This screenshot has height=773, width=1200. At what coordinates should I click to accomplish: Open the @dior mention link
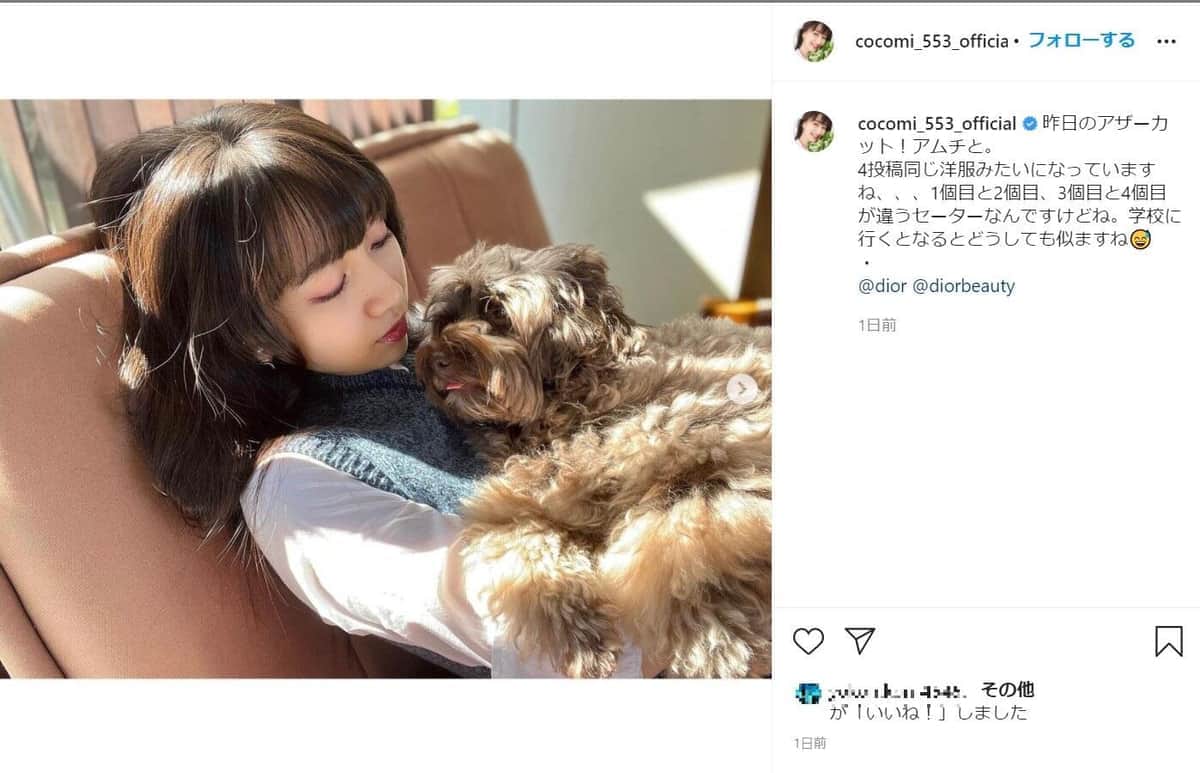881,286
